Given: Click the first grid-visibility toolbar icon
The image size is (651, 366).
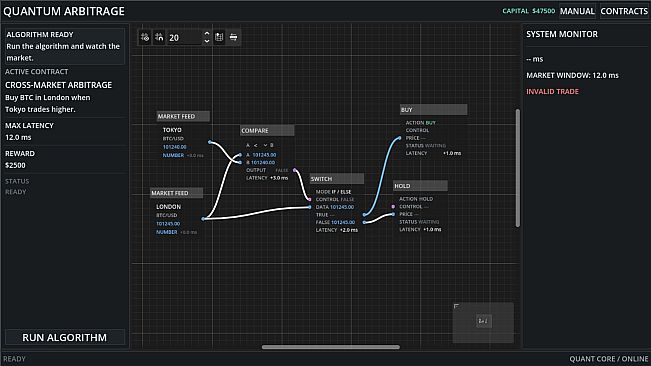Looking at the screenshot, I should (x=145, y=37).
